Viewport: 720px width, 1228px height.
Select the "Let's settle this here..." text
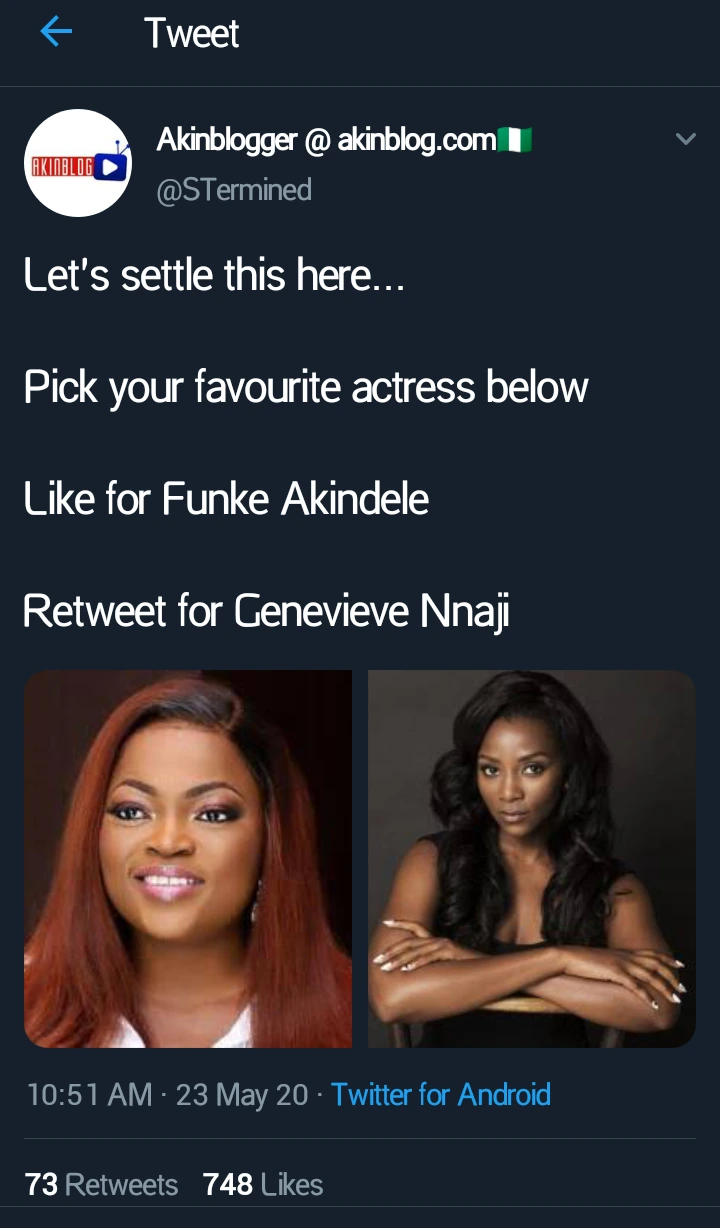click(x=214, y=274)
